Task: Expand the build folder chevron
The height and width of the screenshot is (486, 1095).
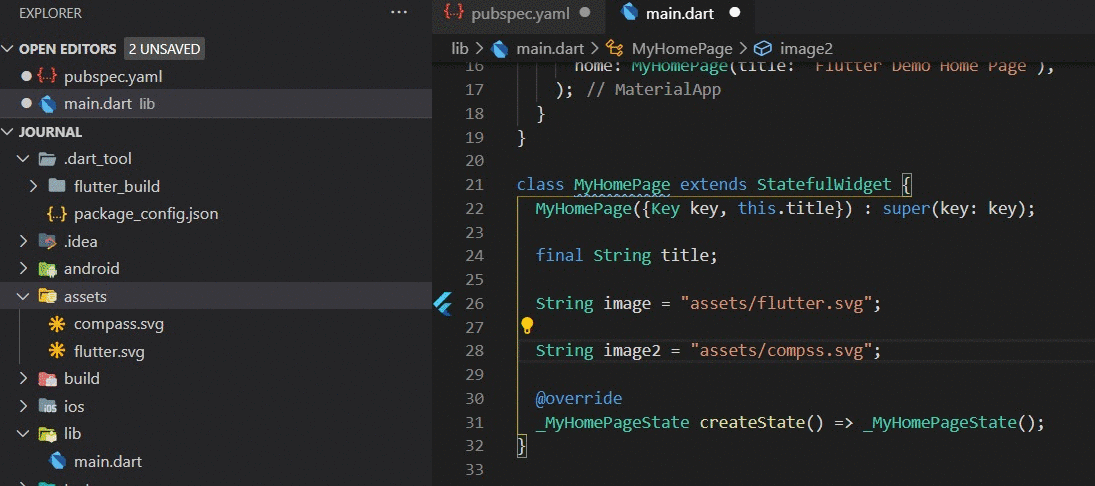Action: 24,378
